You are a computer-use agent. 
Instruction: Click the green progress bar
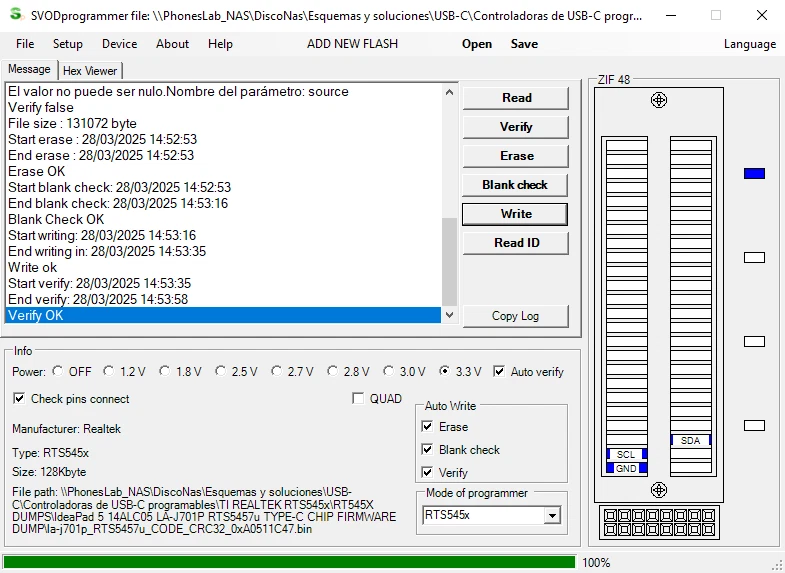(289, 562)
